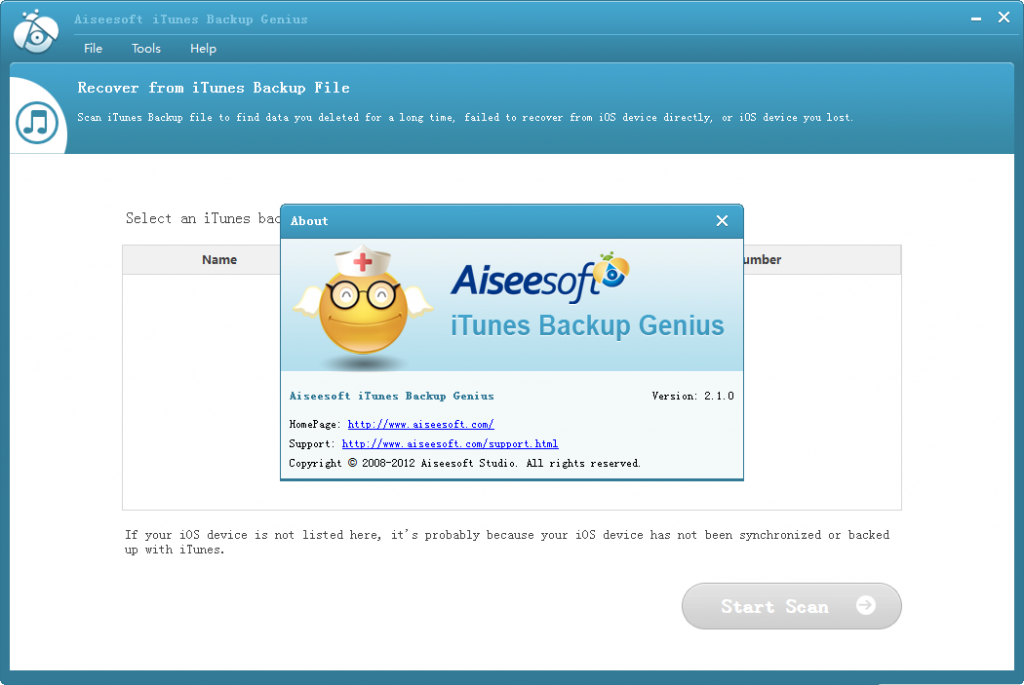Open the Aiseesoft support page link
Image resolution: width=1024 pixels, height=685 pixels.
pos(450,444)
